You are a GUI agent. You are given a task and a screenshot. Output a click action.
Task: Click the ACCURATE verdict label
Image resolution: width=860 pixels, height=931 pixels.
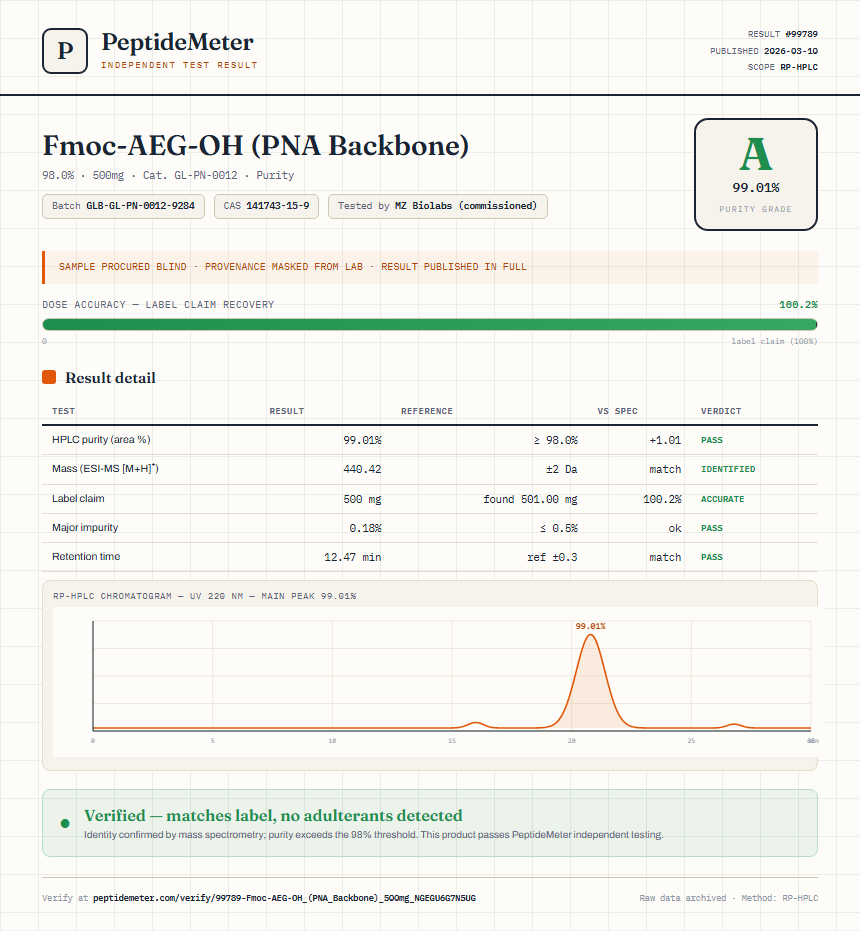tap(722, 499)
